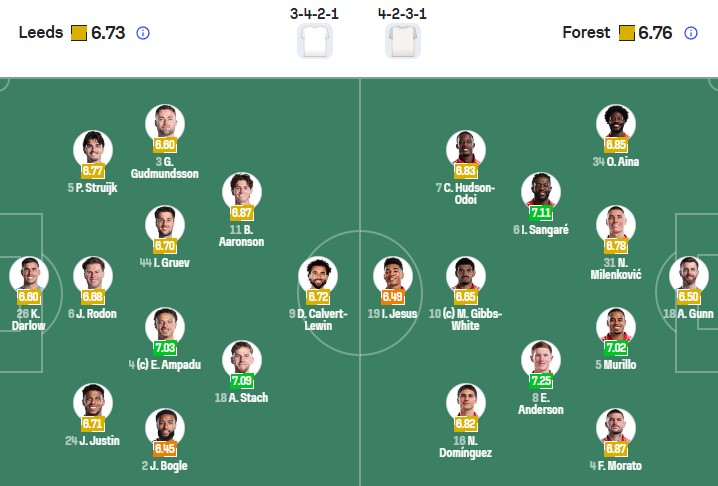Click the info icon beside Leeds rating
Screen dimensions: 718x486
(x=143, y=33)
